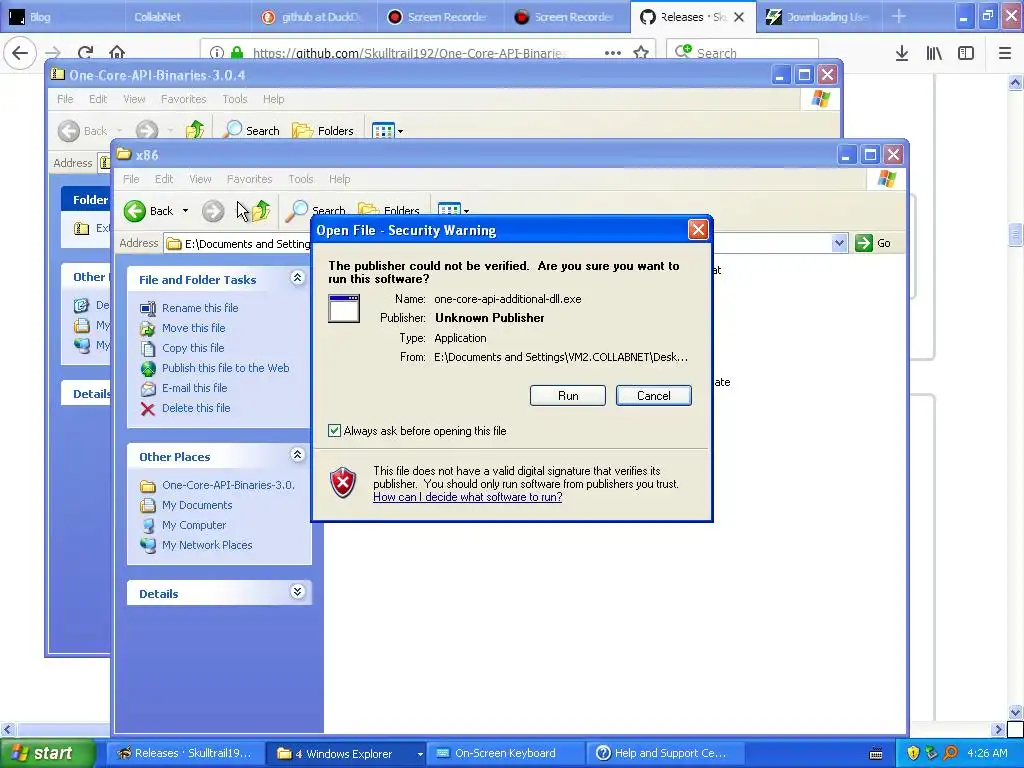Go back in the browser
The image size is (1024, 768).
[x=20, y=53]
